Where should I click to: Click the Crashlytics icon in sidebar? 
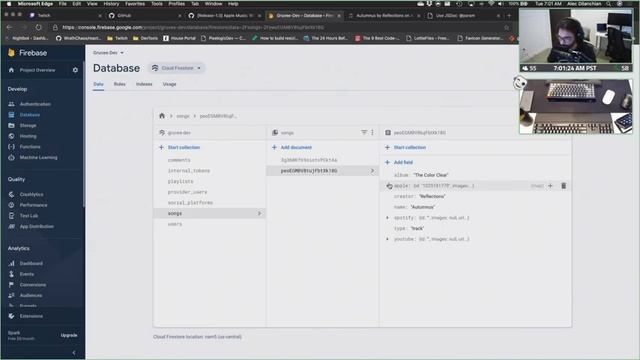point(11,194)
